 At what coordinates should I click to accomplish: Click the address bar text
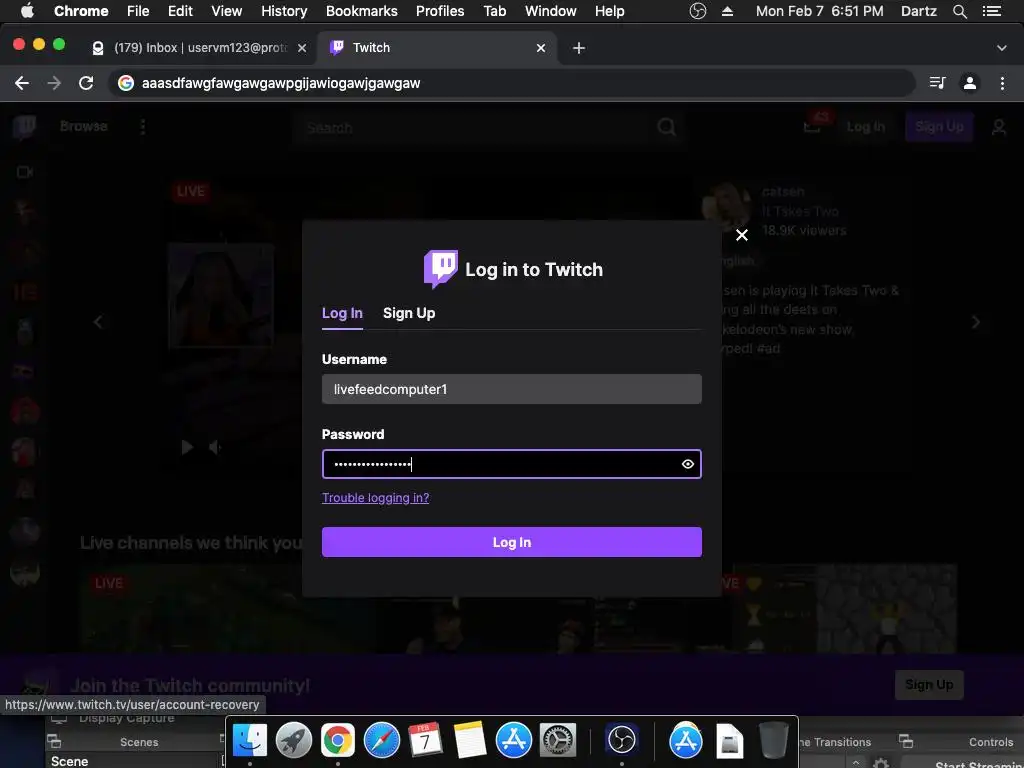point(281,83)
